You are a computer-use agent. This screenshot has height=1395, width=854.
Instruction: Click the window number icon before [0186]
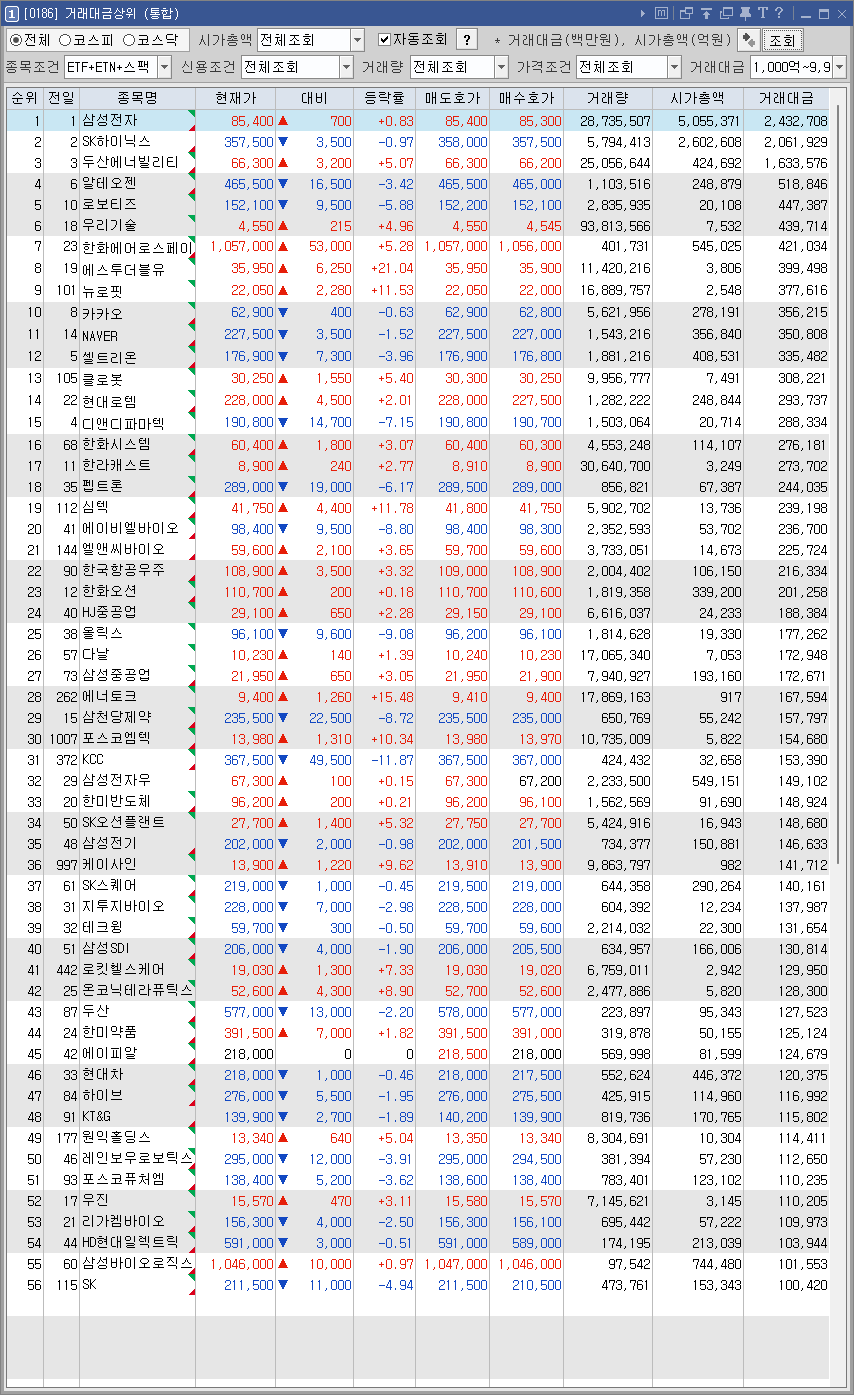11,13
